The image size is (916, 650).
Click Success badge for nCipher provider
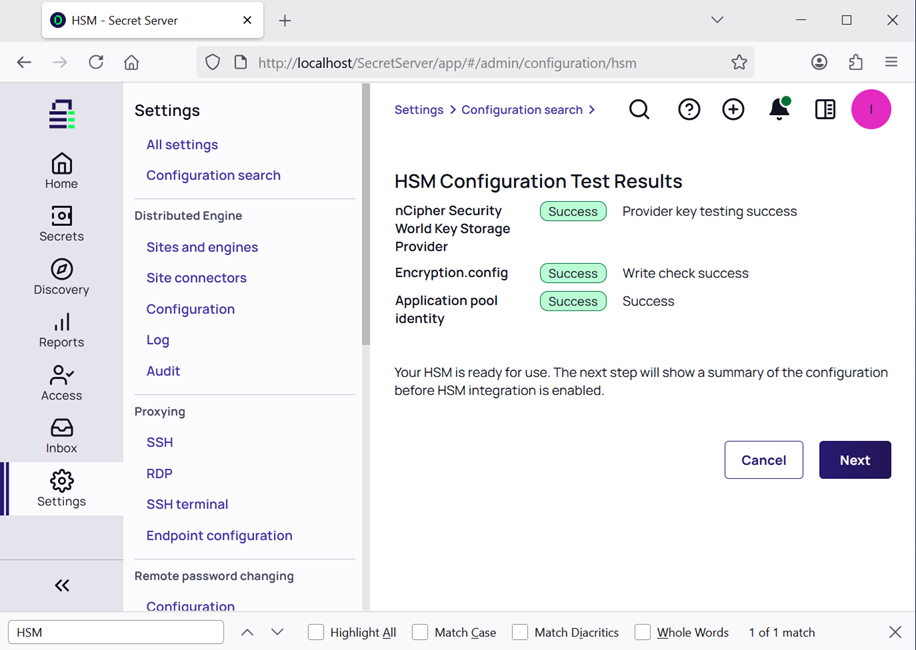(x=572, y=211)
